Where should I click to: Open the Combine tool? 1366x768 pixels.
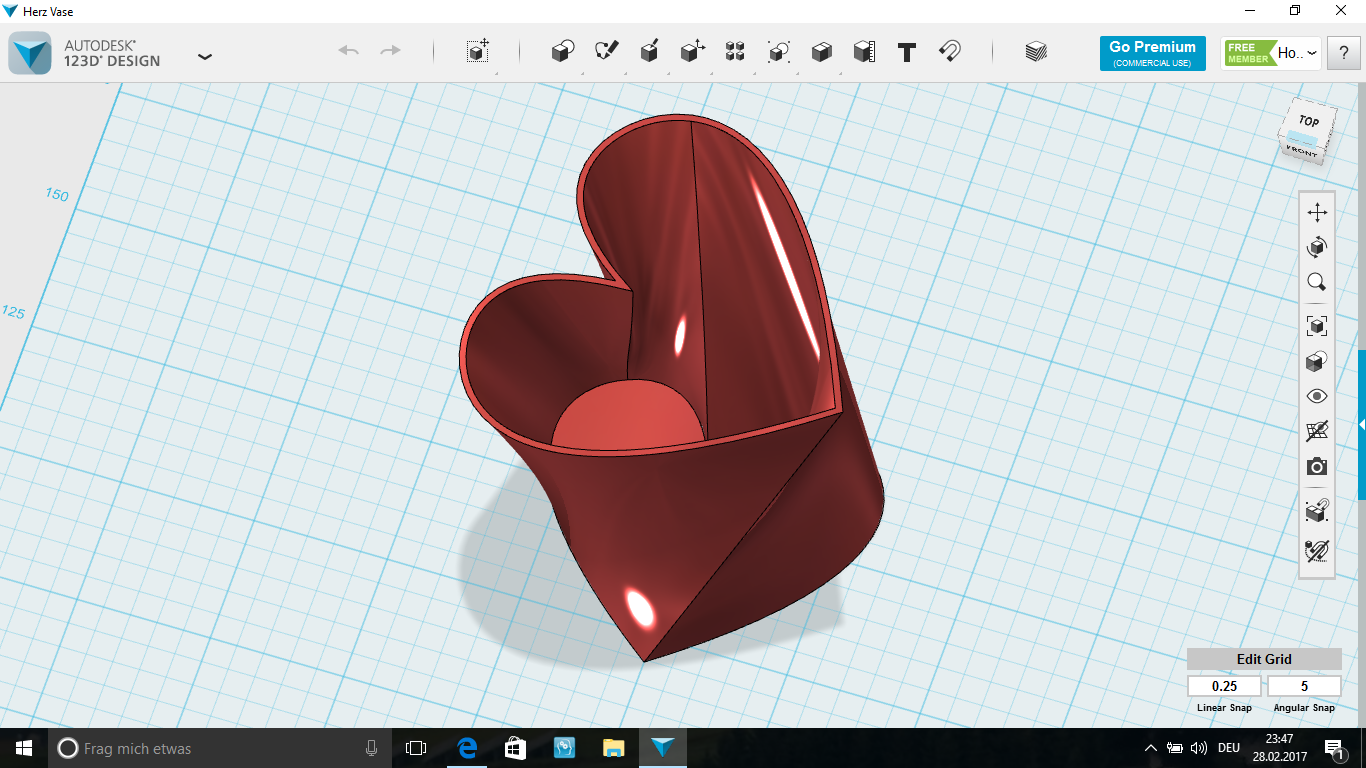[x=822, y=51]
